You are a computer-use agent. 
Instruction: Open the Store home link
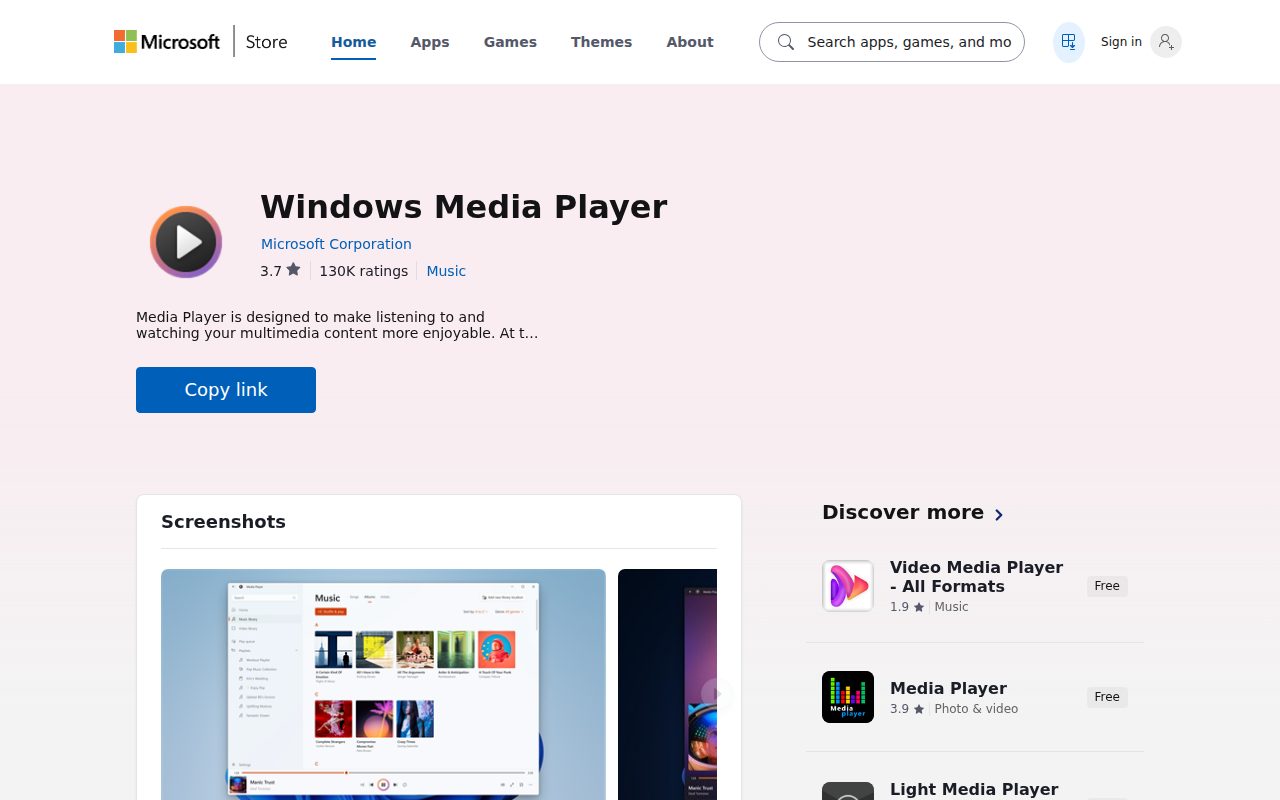[266, 42]
